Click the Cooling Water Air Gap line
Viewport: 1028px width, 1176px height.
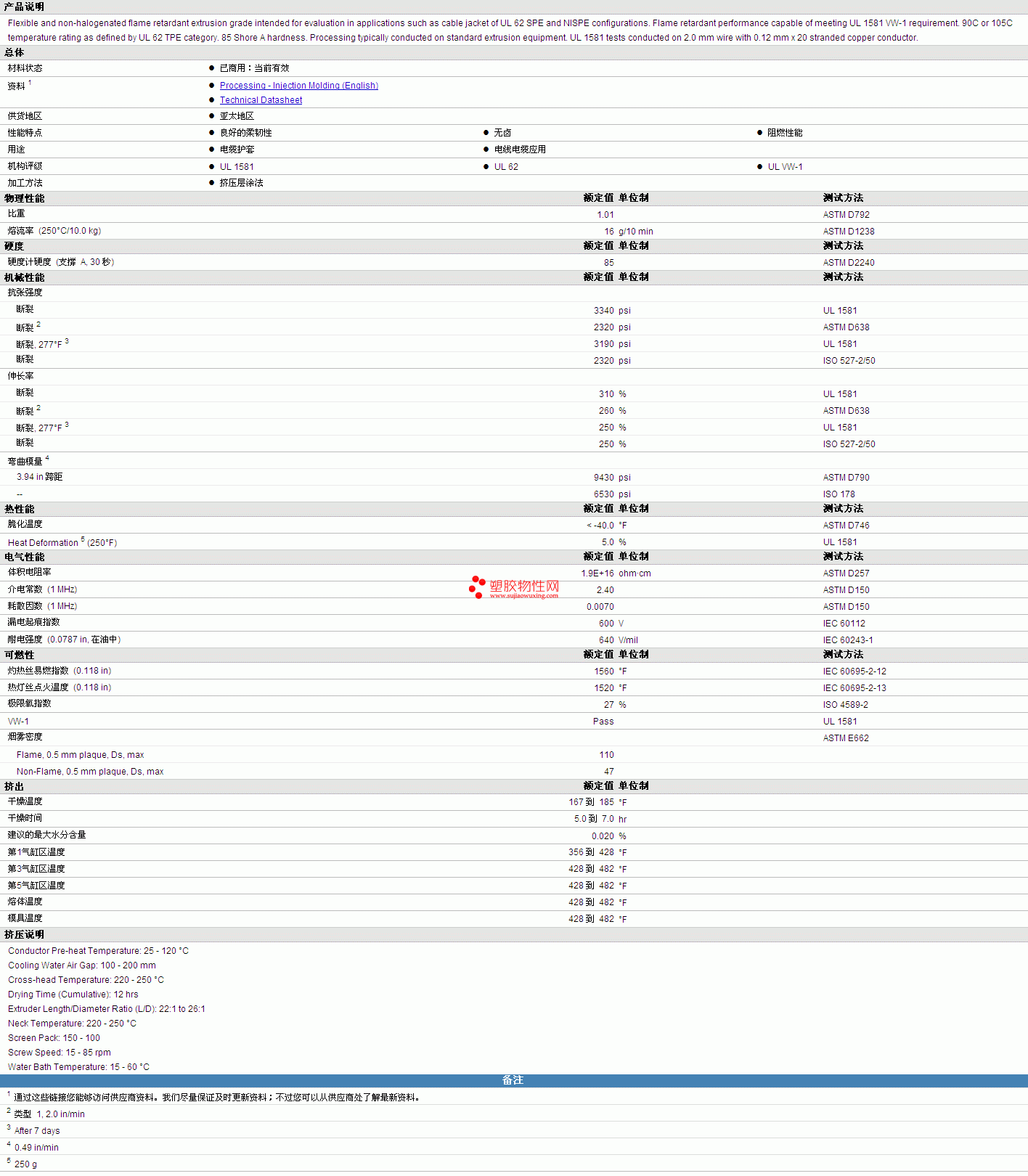click(82, 965)
